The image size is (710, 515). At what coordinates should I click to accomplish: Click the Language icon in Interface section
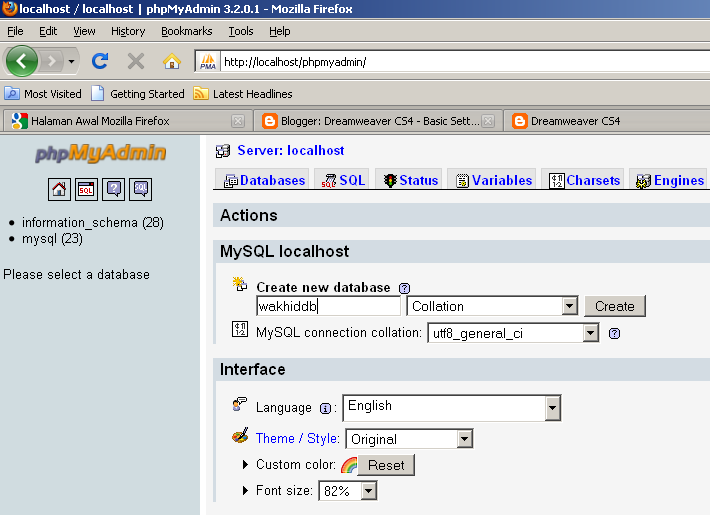[240, 404]
